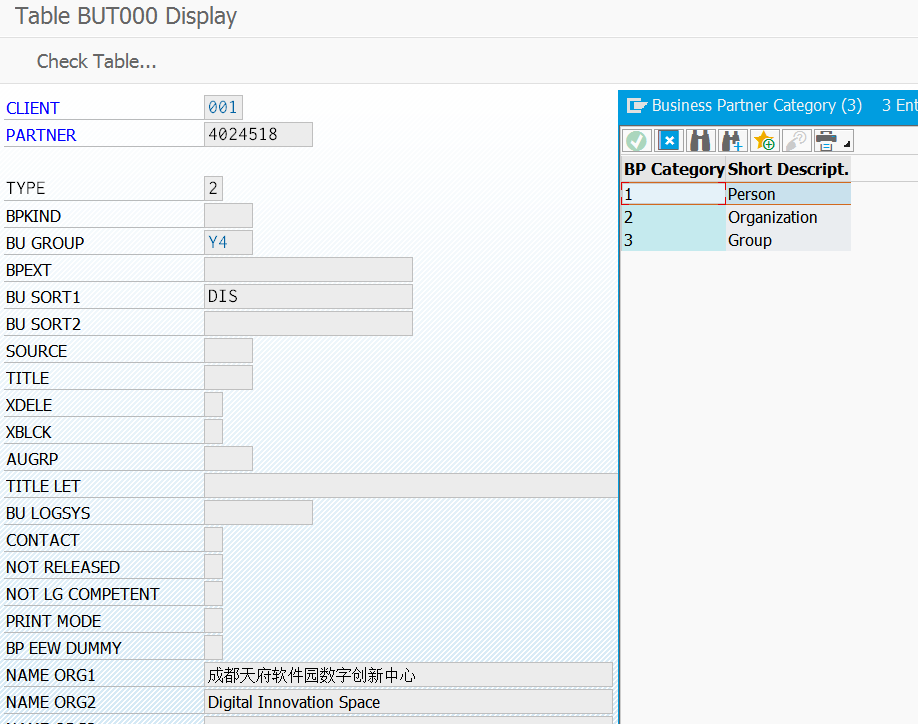This screenshot has height=724, width=918.
Task: Open Find using the binoculars icon
Action: 700,141
